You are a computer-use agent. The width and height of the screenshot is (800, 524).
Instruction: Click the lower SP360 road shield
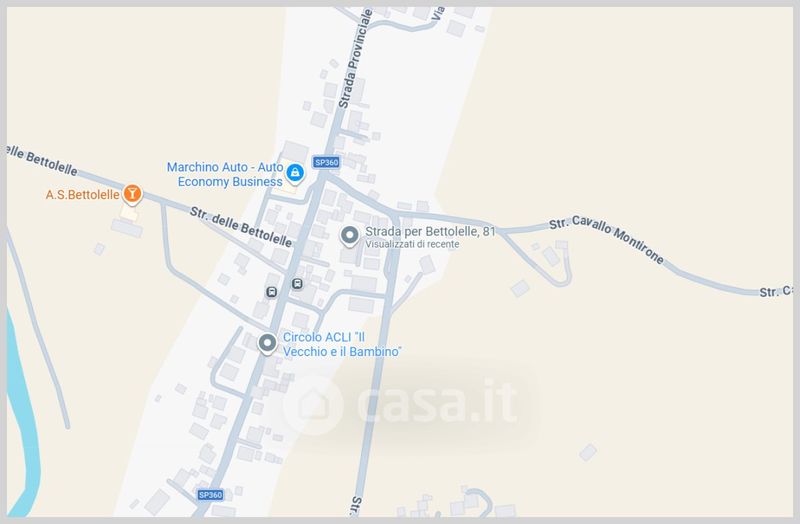pyautogui.click(x=210, y=494)
